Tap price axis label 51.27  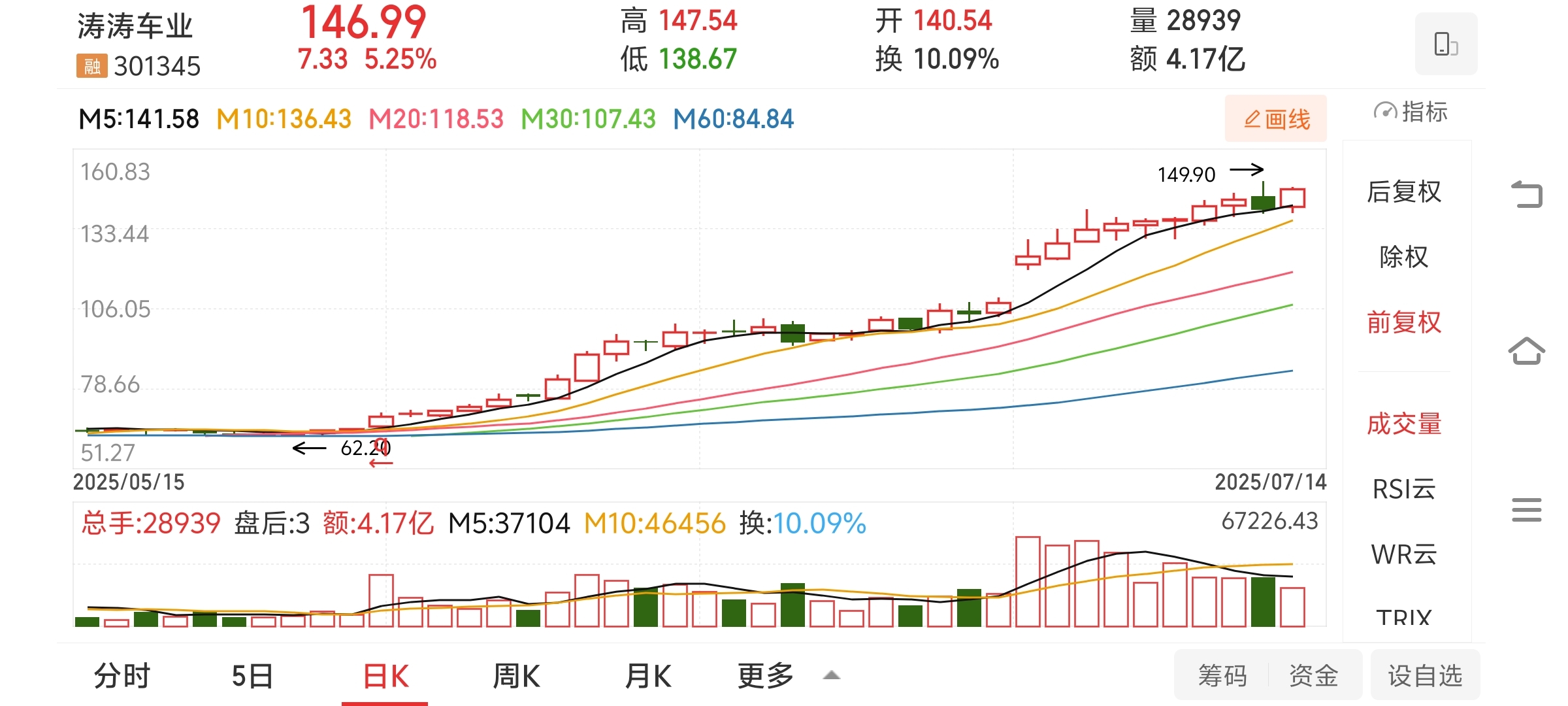[x=108, y=452]
